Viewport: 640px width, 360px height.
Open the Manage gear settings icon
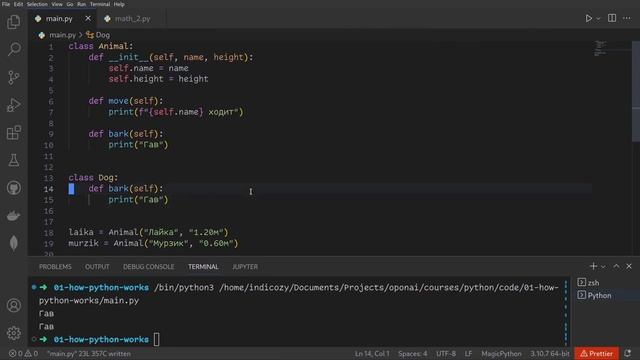click(13, 333)
